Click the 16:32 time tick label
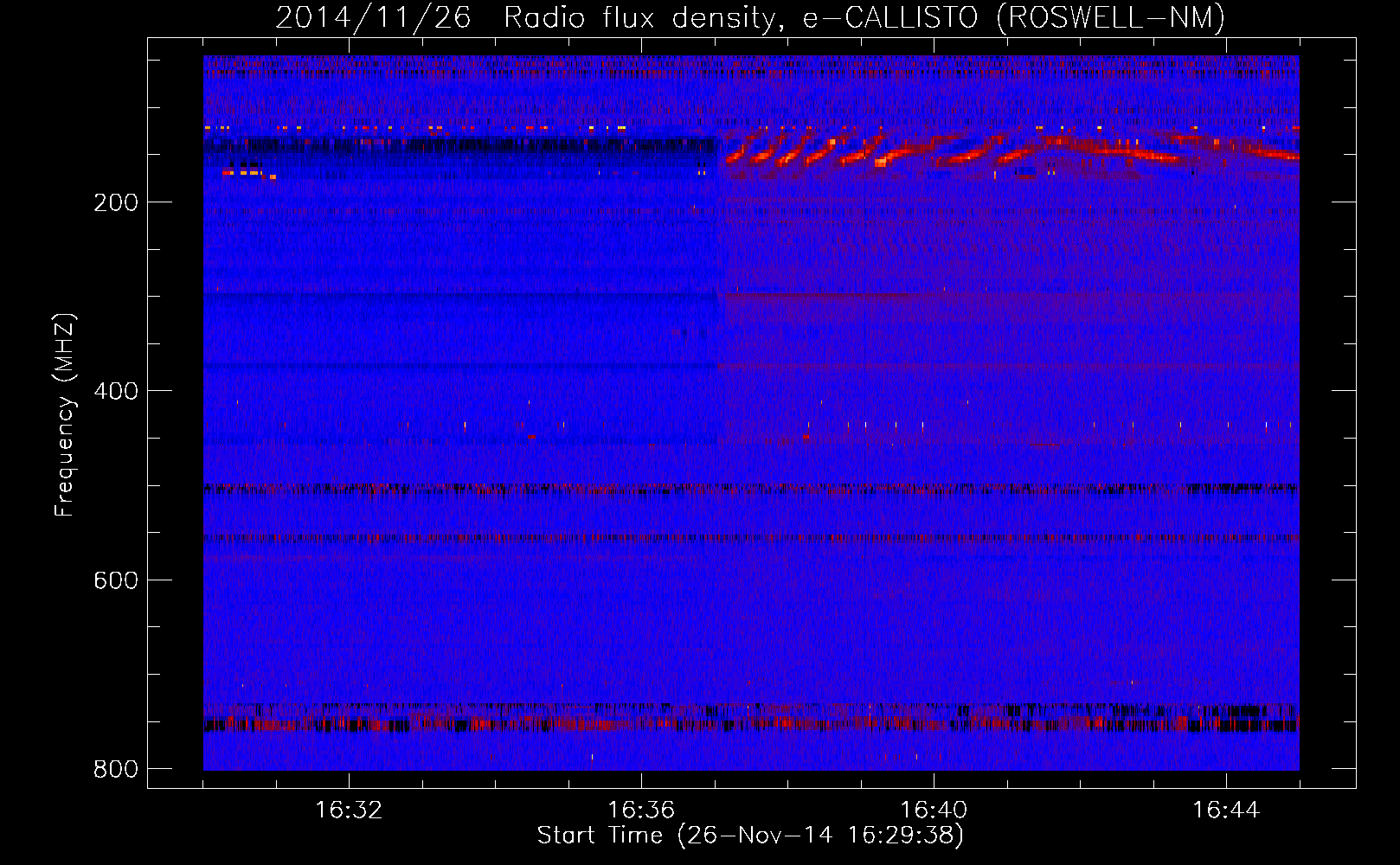Viewport: 1400px width, 865px height. click(349, 811)
